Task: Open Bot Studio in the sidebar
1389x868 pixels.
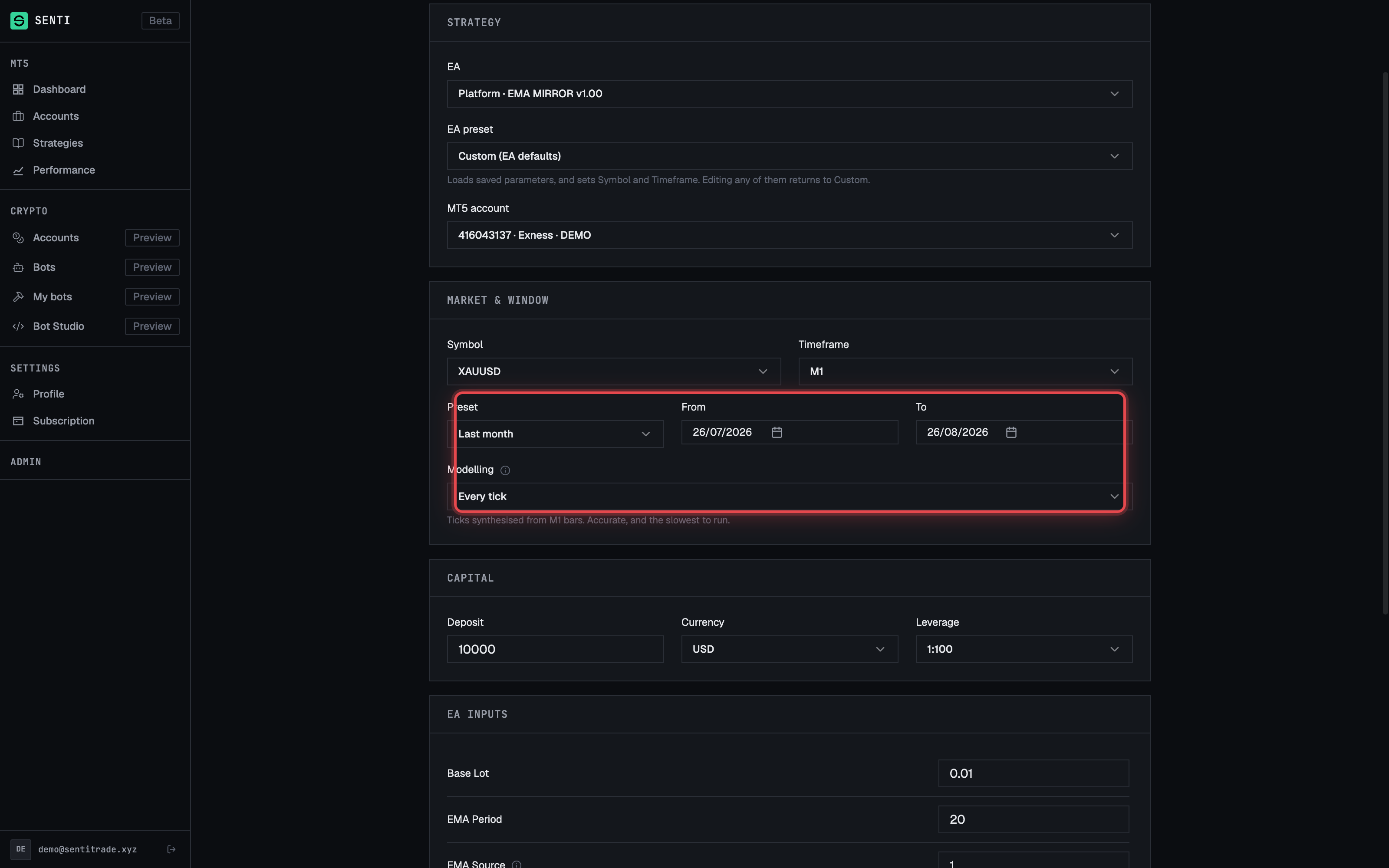Action: coord(59,327)
